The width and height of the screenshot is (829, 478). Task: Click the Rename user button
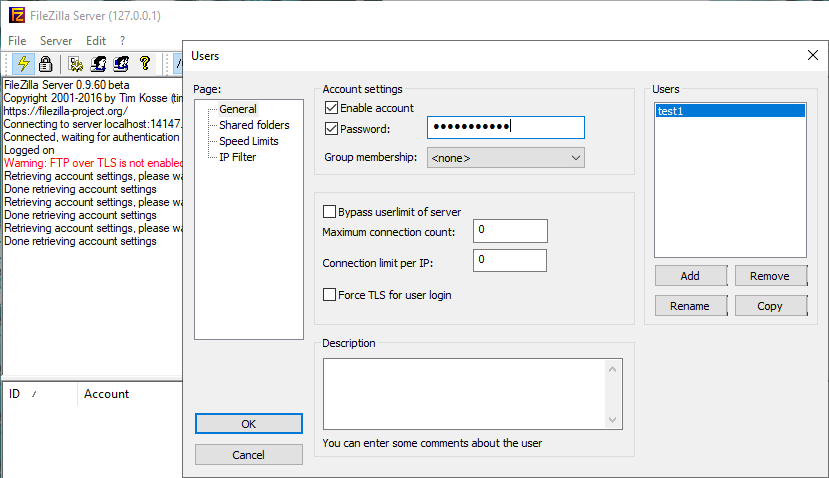coord(690,306)
